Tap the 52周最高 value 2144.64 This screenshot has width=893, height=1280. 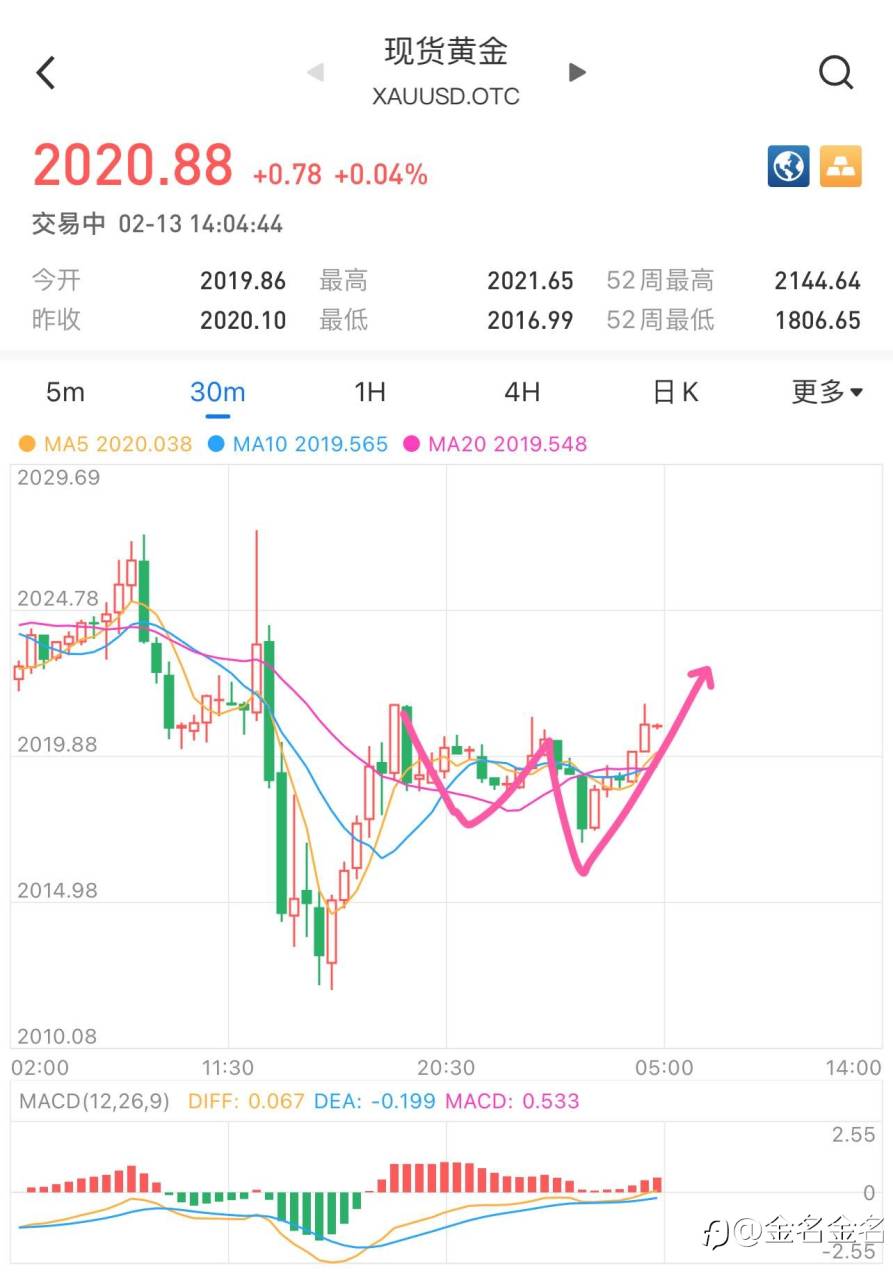pos(817,281)
